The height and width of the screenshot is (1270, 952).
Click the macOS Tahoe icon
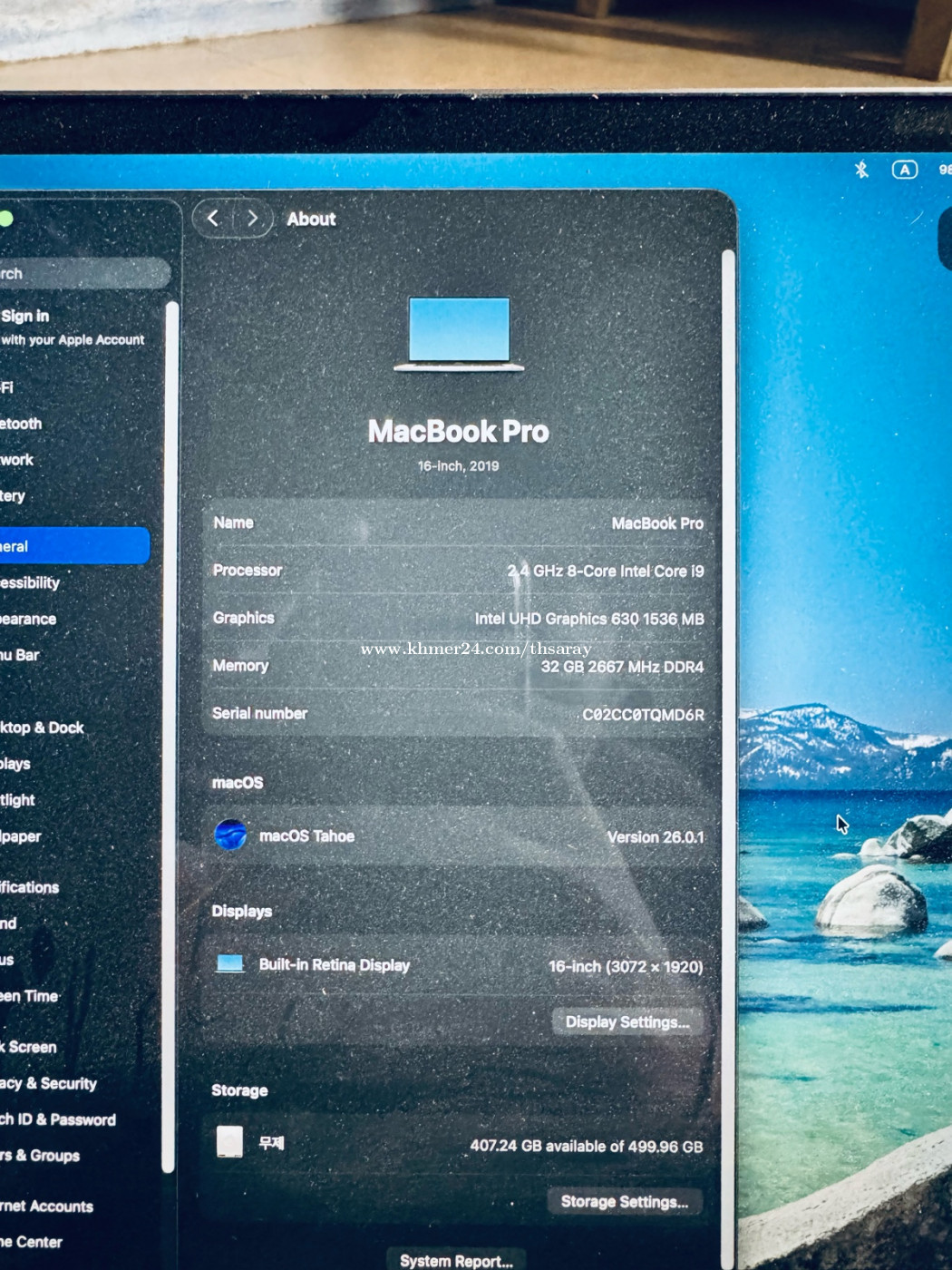[230, 835]
